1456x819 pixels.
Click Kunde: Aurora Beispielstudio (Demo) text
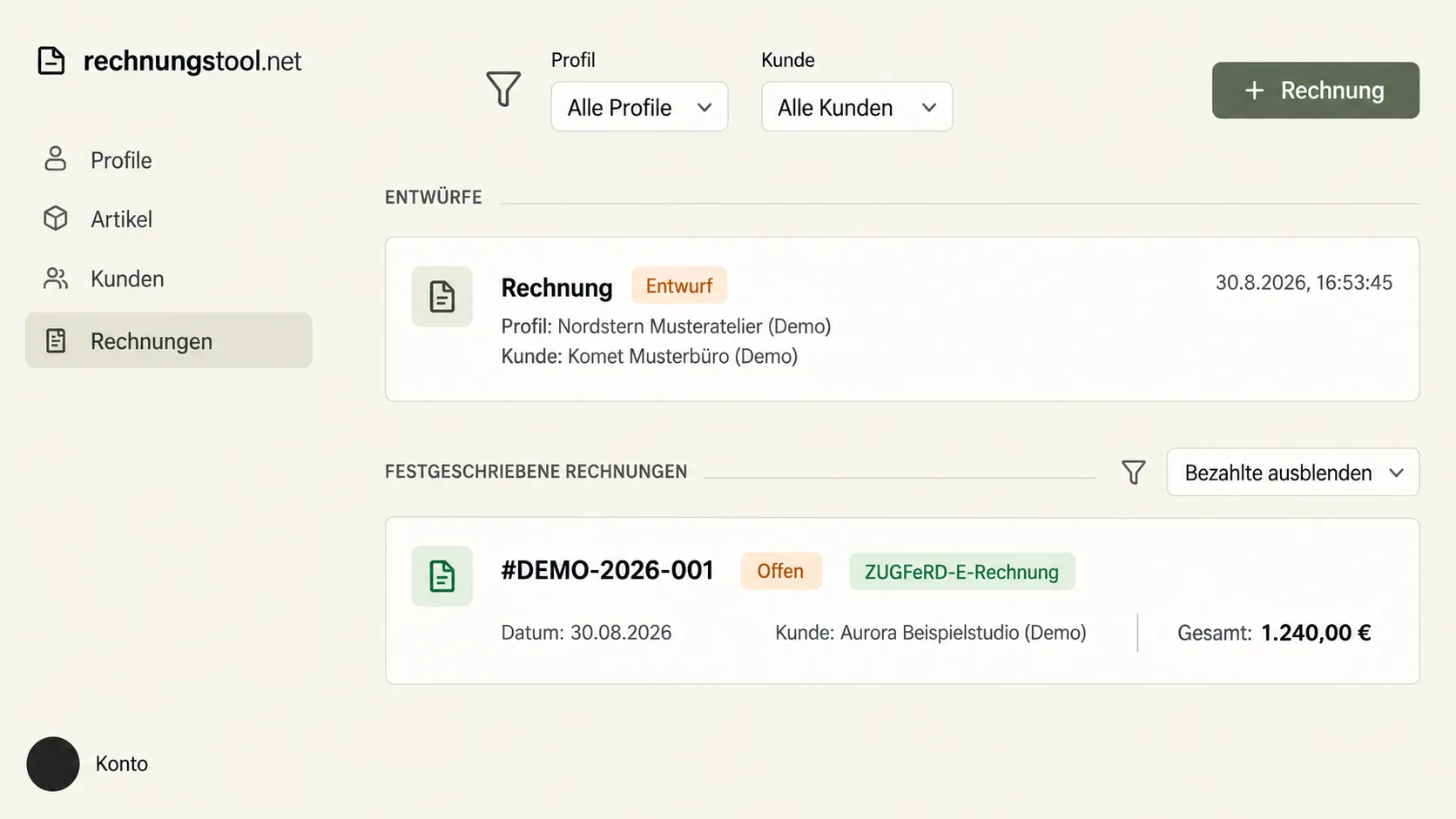pos(931,633)
